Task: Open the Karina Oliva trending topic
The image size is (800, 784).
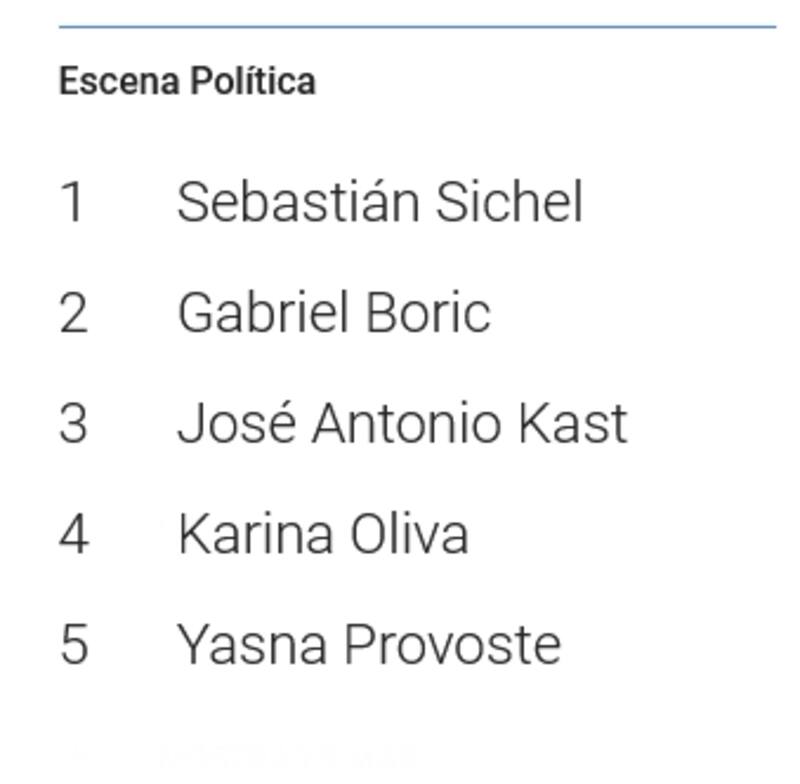Action: click(x=322, y=533)
